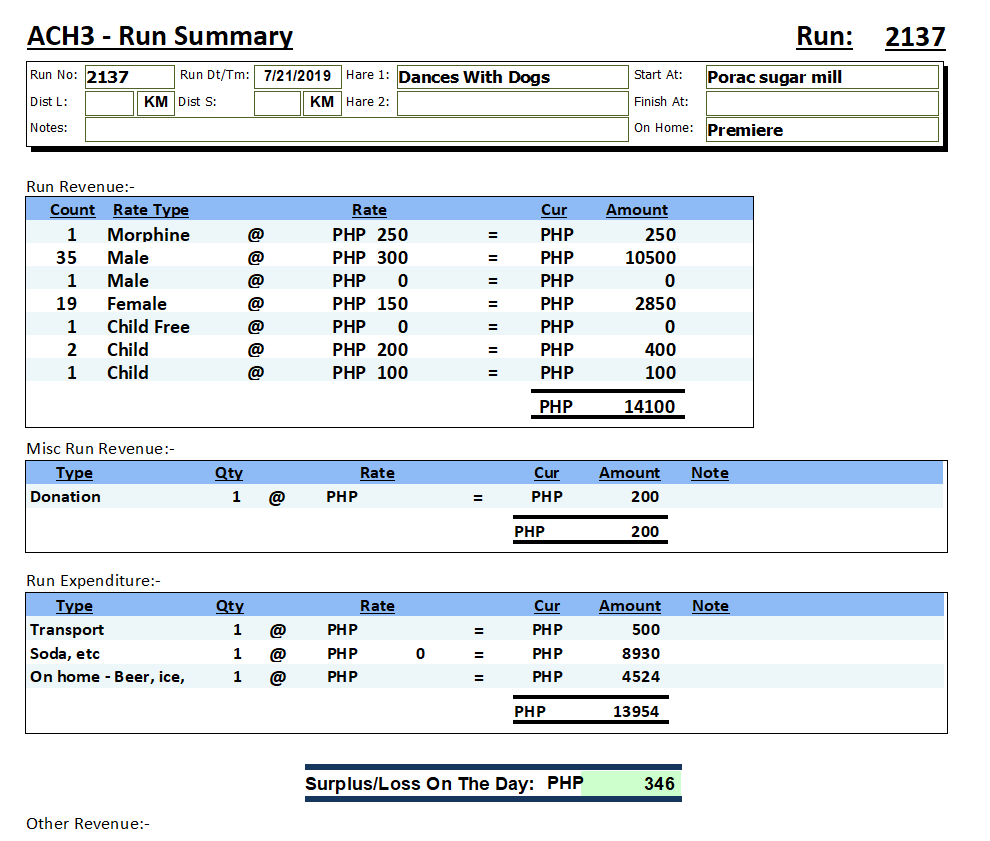Click the Note header in Run Expenditure
This screenshot has height=841, width=990.
[x=710, y=606]
